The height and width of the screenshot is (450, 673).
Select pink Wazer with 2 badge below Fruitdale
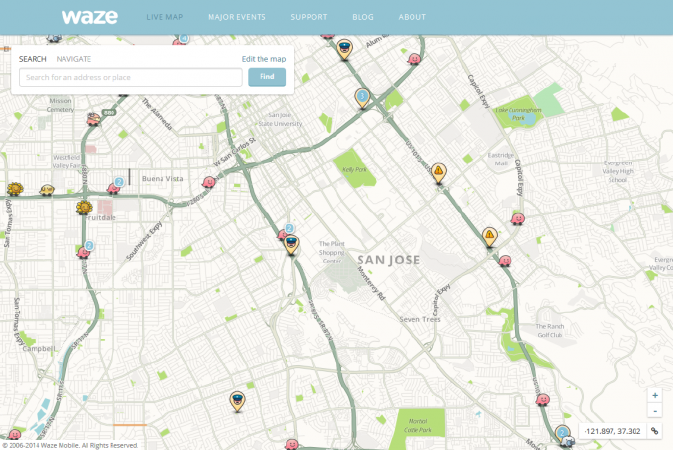[85, 251]
